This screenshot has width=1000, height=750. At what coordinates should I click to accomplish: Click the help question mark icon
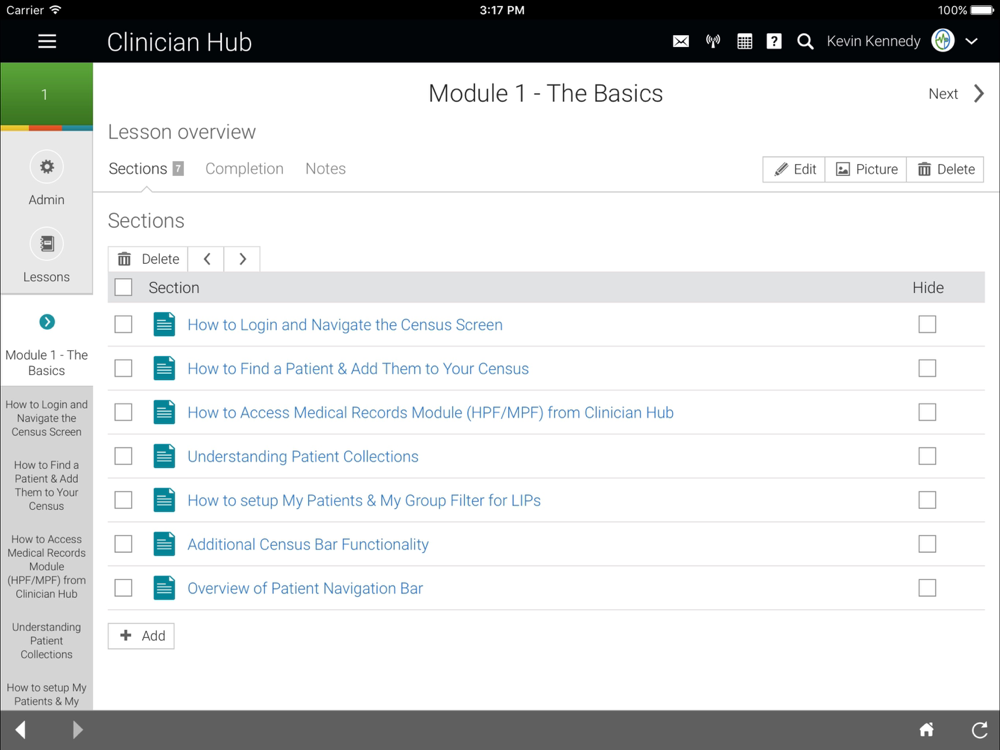point(774,42)
